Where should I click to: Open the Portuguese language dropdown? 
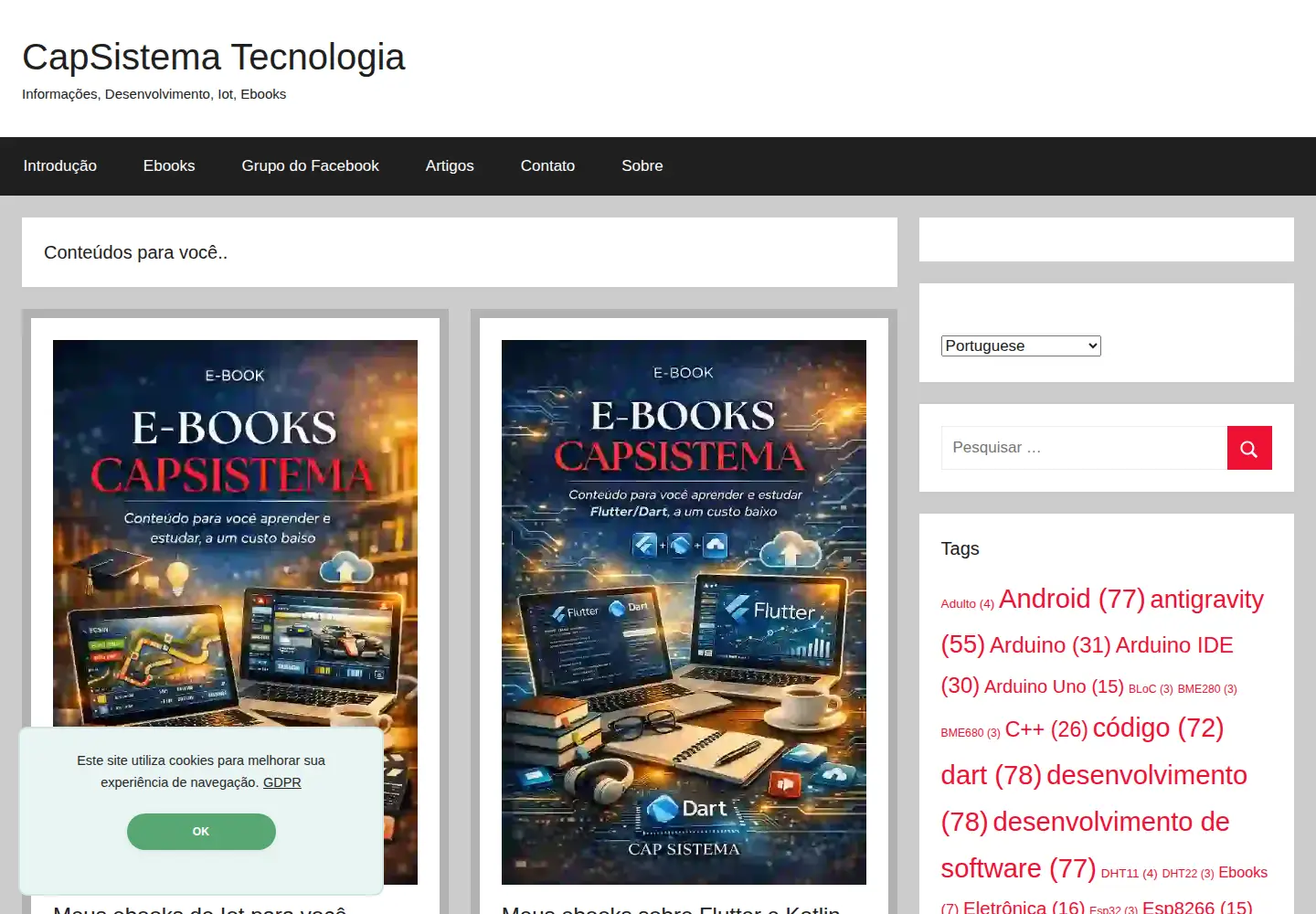(1021, 345)
